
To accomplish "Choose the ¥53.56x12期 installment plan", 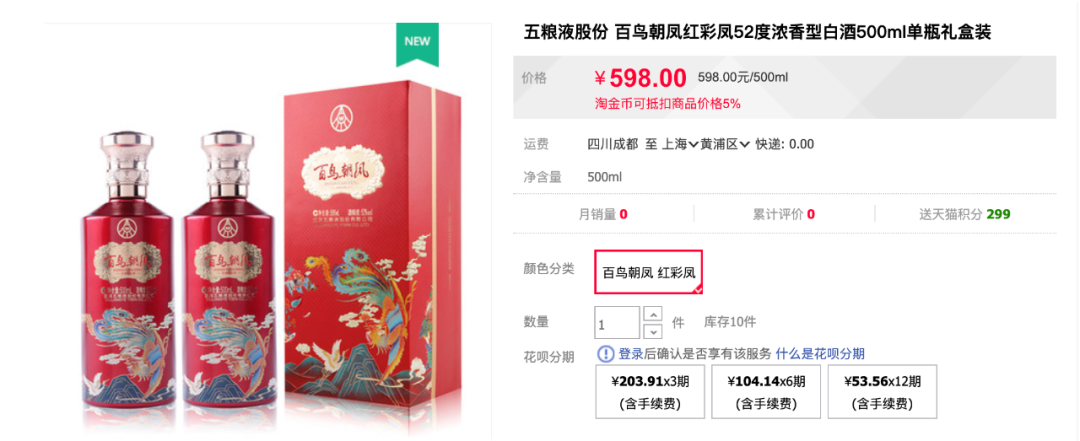I will (882, 391).
